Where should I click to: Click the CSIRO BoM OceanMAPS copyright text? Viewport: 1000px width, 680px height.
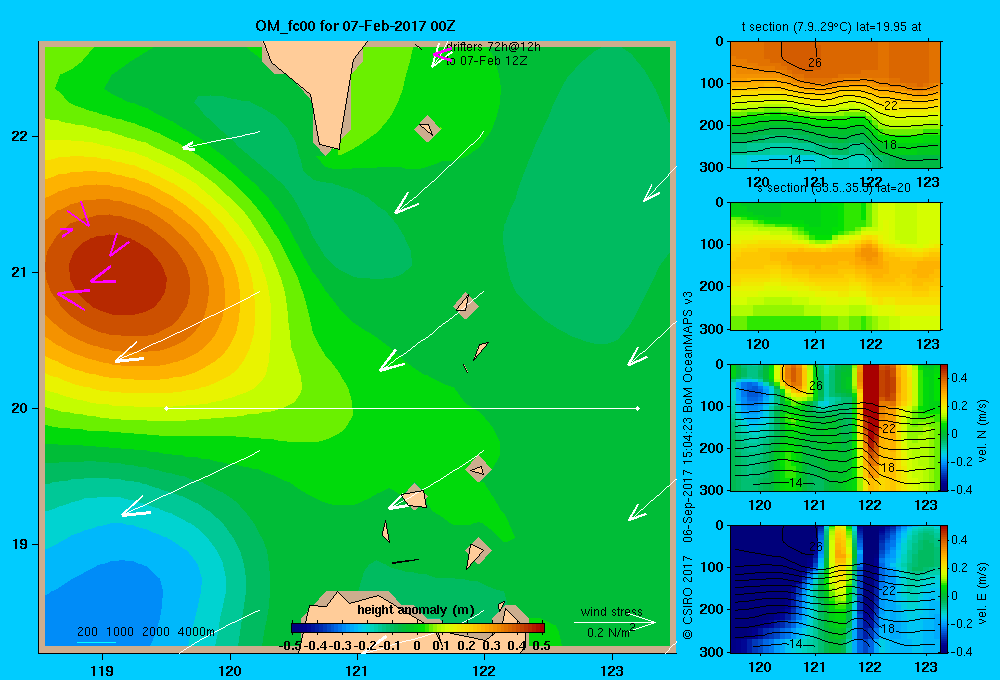pyautogui.click(x=688, y=466)
